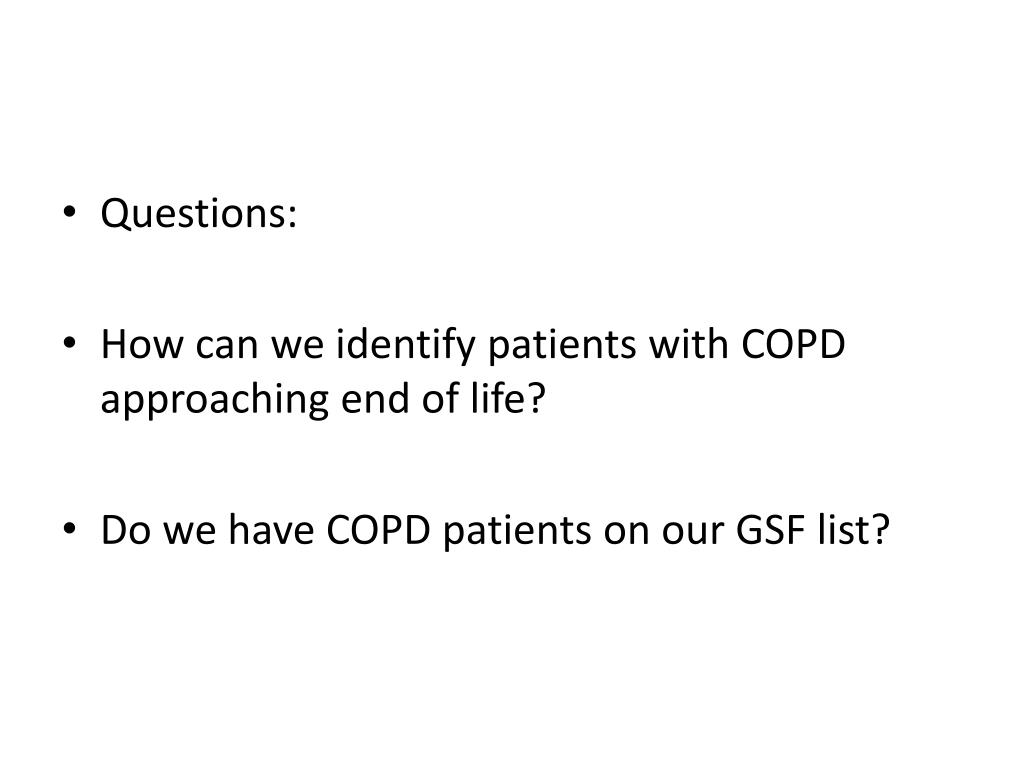Viewport: 1024px width, 768px height.
Task: Select "COPD" in the "Do we have" line
Action: point(378,529)
